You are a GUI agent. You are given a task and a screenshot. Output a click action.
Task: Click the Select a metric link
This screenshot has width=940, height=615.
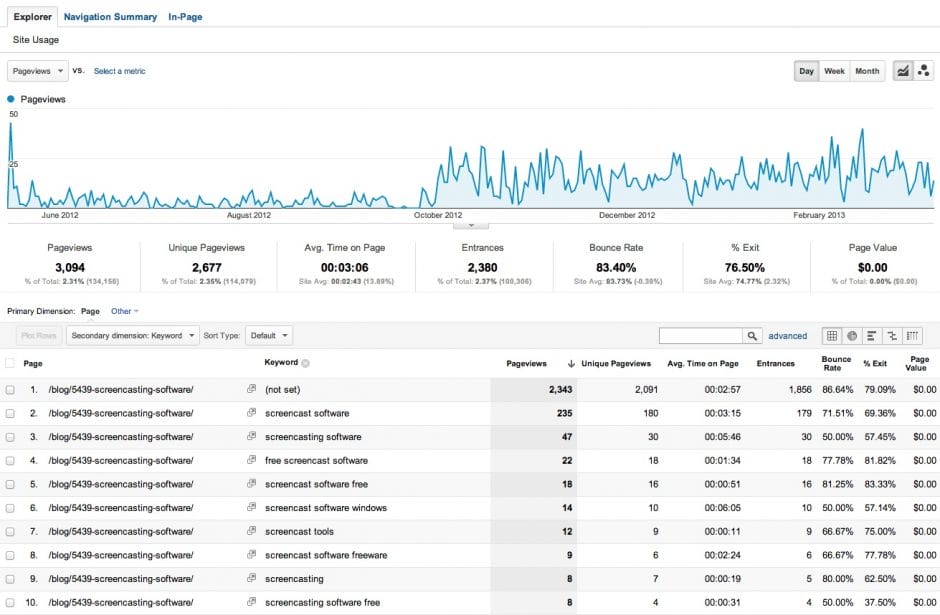[119, 71]
